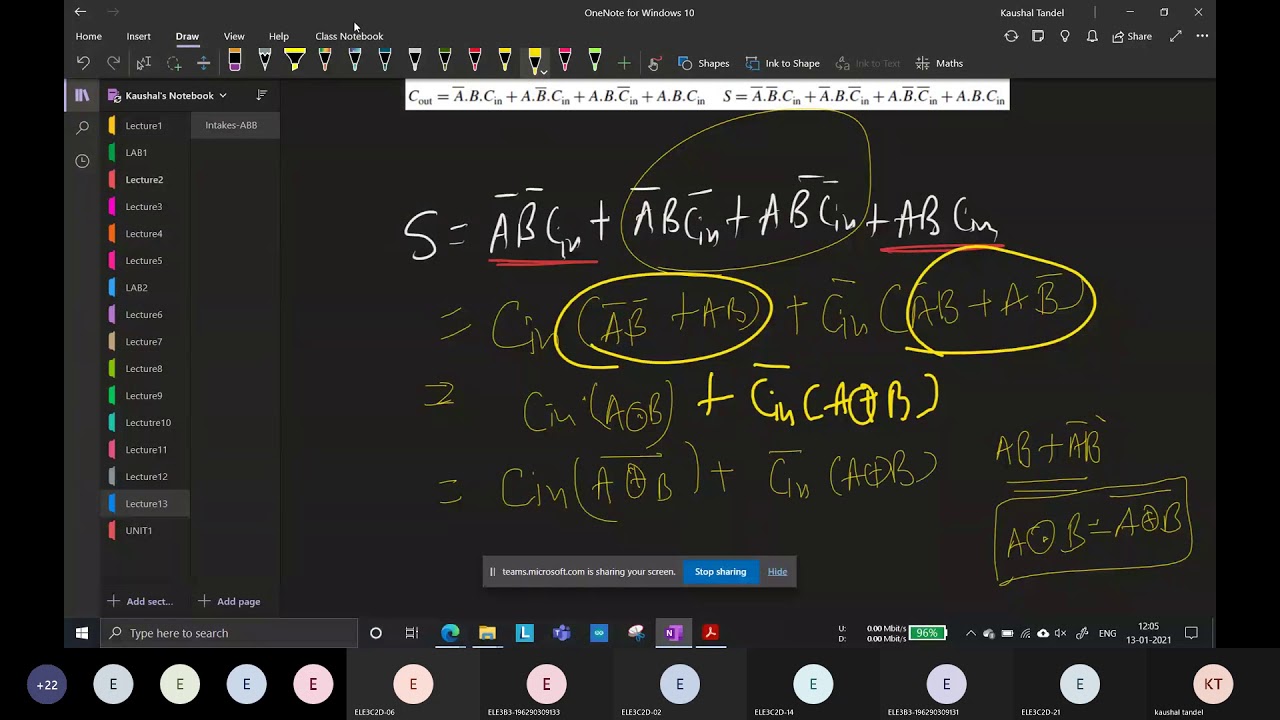Toggle Draw with Touch mode
Viewport: 1280px width, 720px height.
tap(654, 63)
